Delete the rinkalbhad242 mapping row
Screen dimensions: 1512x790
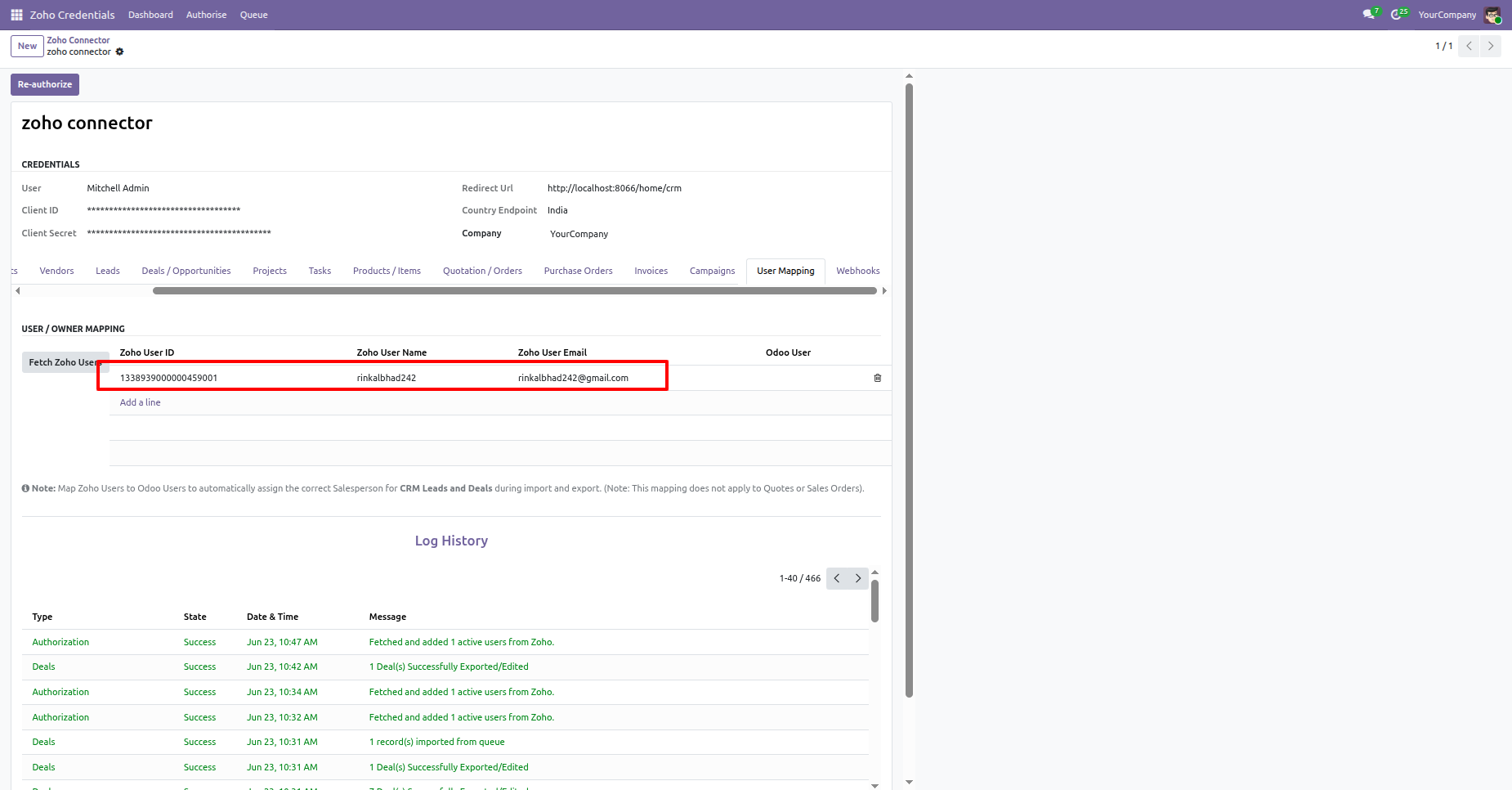[878, 378]
